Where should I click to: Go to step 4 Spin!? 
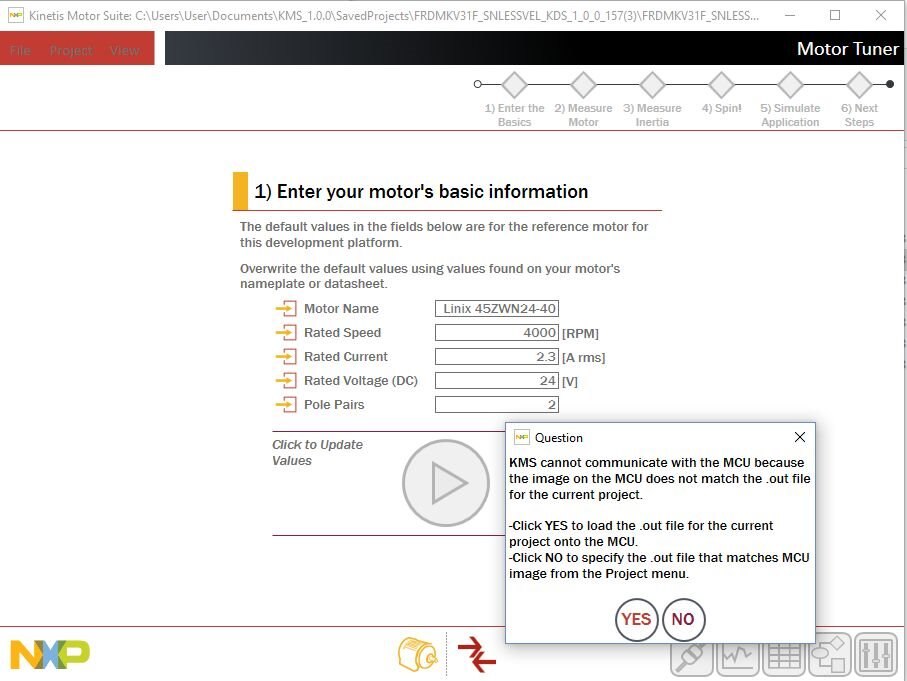[x=721, y=85]
